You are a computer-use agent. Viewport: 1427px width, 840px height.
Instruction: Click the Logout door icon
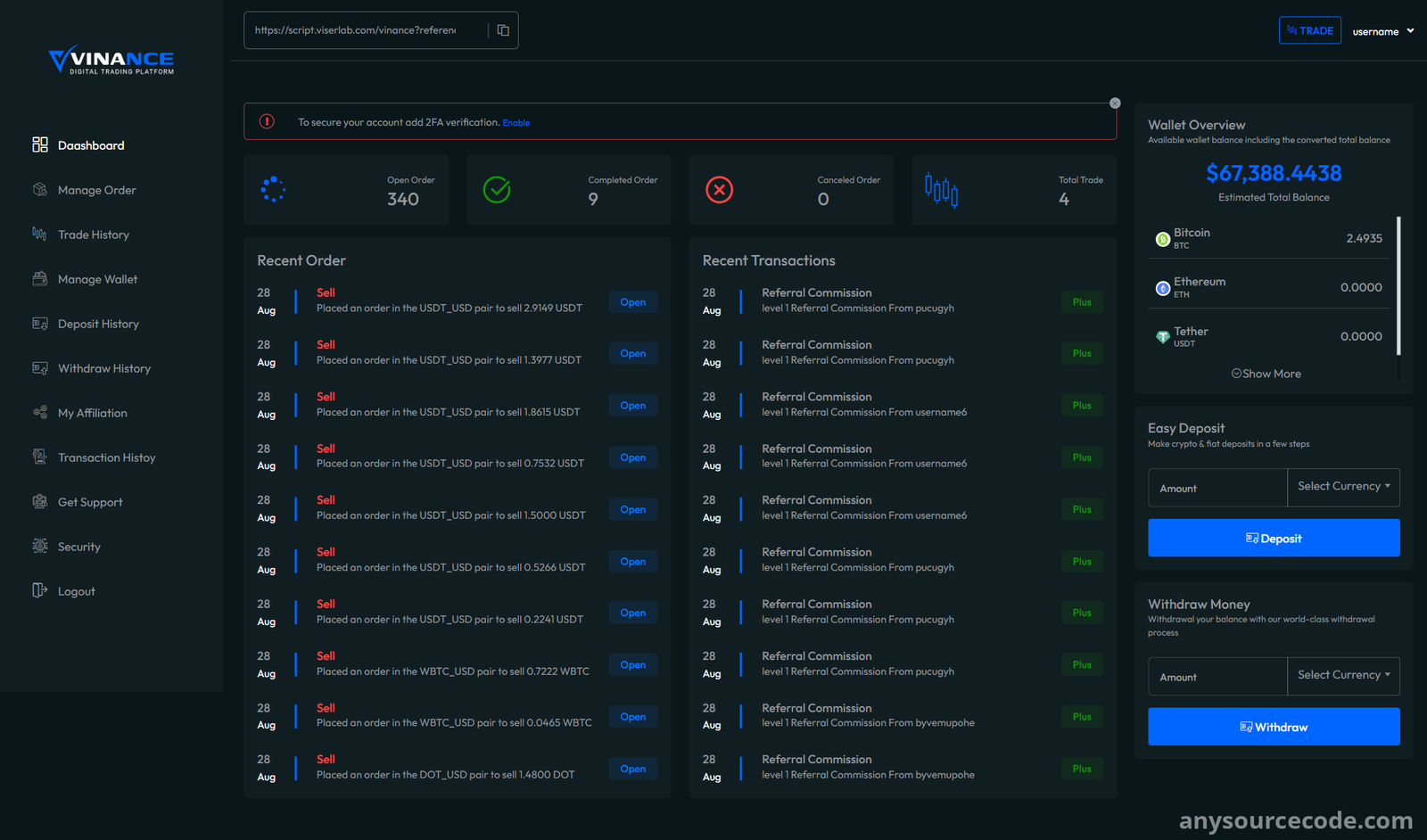point(40,590)
